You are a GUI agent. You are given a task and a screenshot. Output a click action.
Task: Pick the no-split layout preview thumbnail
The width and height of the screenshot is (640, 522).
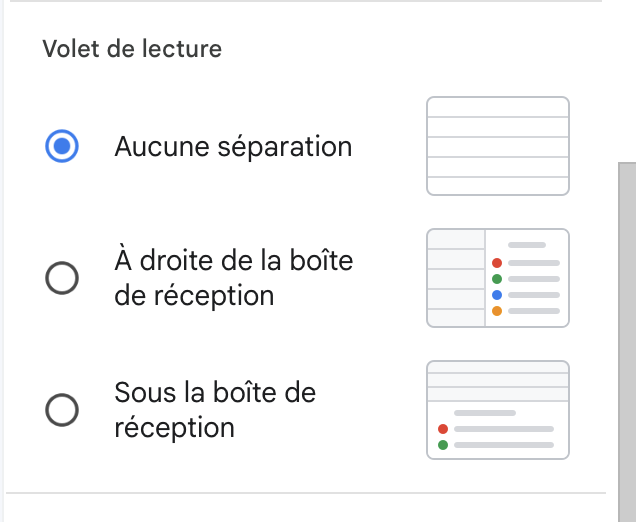coord(498,146)
